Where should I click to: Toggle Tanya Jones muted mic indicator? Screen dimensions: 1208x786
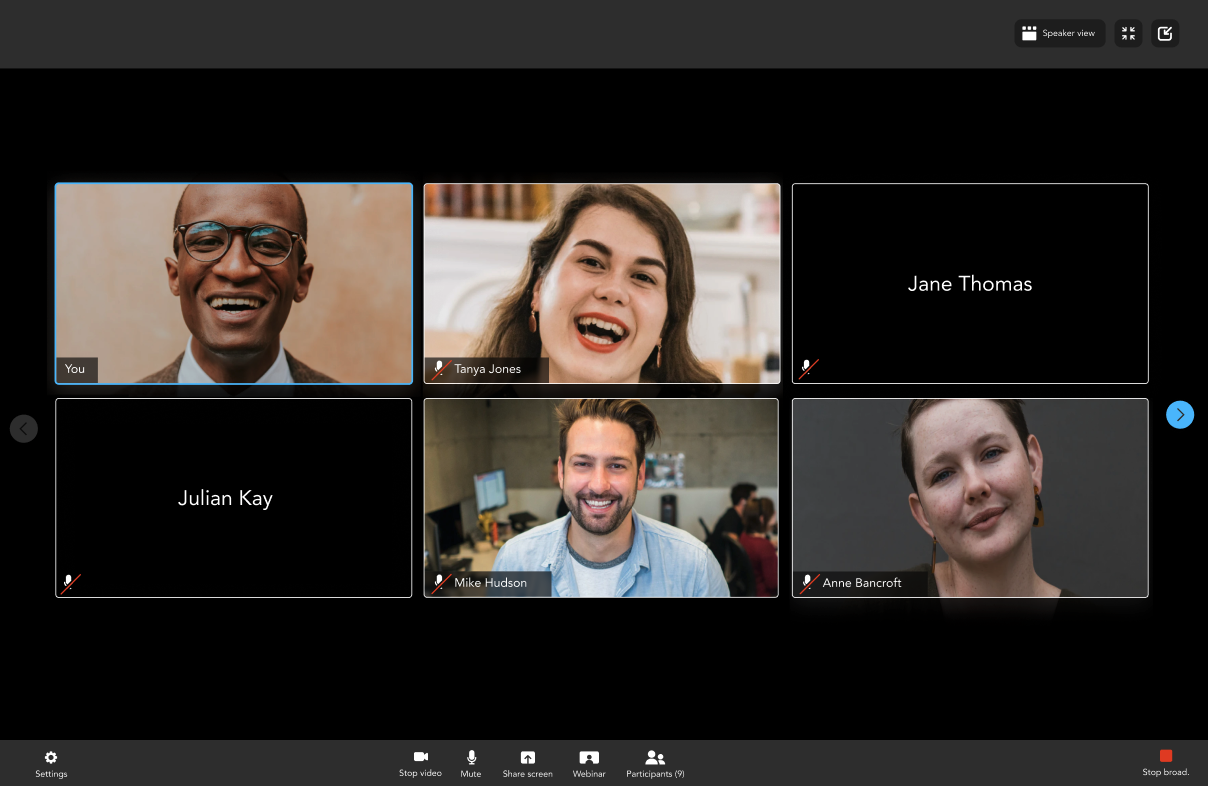tap(440, 368)
